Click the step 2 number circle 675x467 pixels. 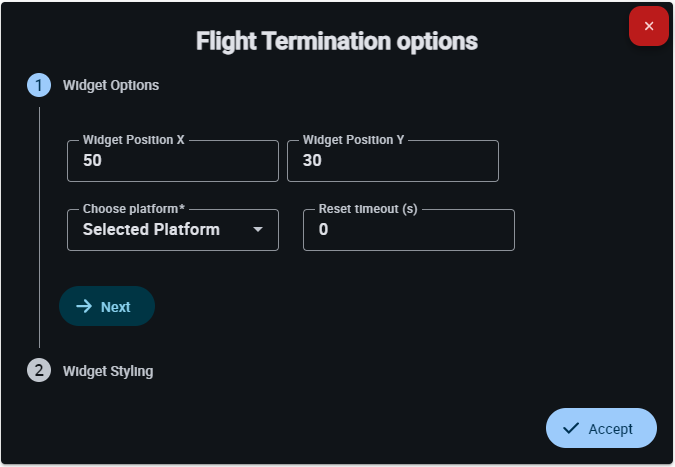(x=39, y=371)
